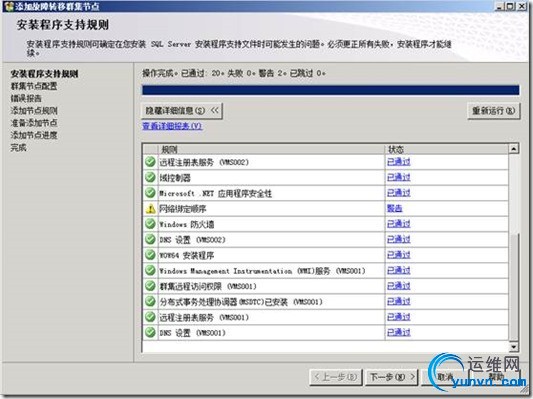Select 错误报告 step in sidebar
This screenshot has width=533, height=399.
tap(26, 98)
